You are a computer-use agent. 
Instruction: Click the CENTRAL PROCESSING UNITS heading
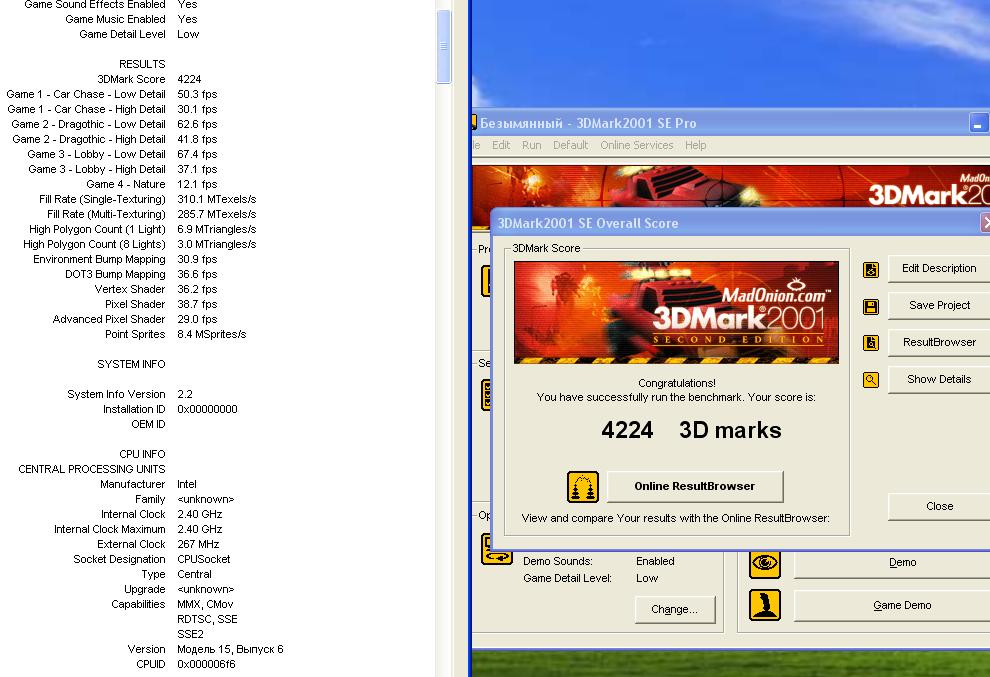click(92, 469)
